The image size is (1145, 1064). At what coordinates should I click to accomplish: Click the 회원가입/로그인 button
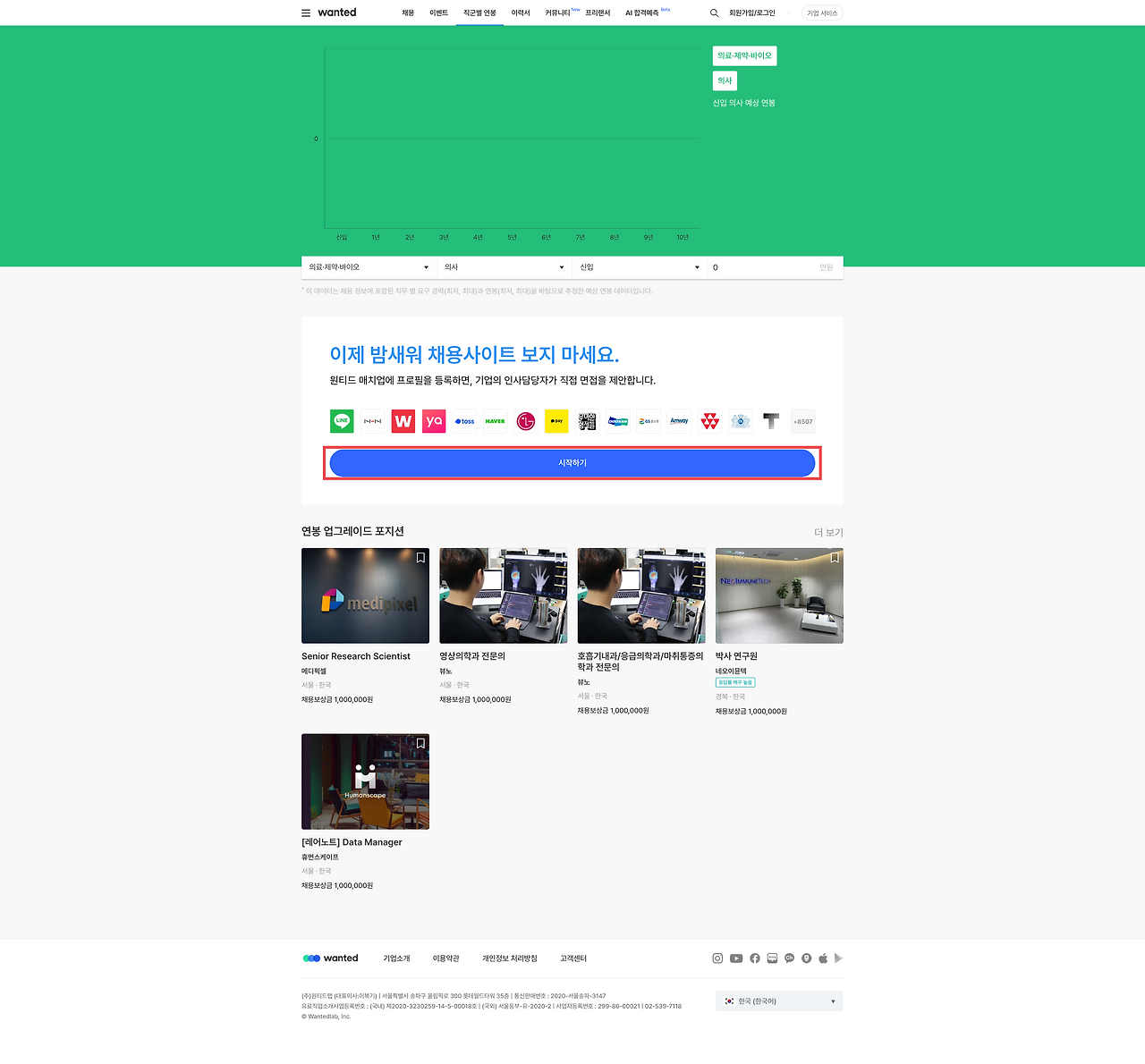[x=752, y=13]
